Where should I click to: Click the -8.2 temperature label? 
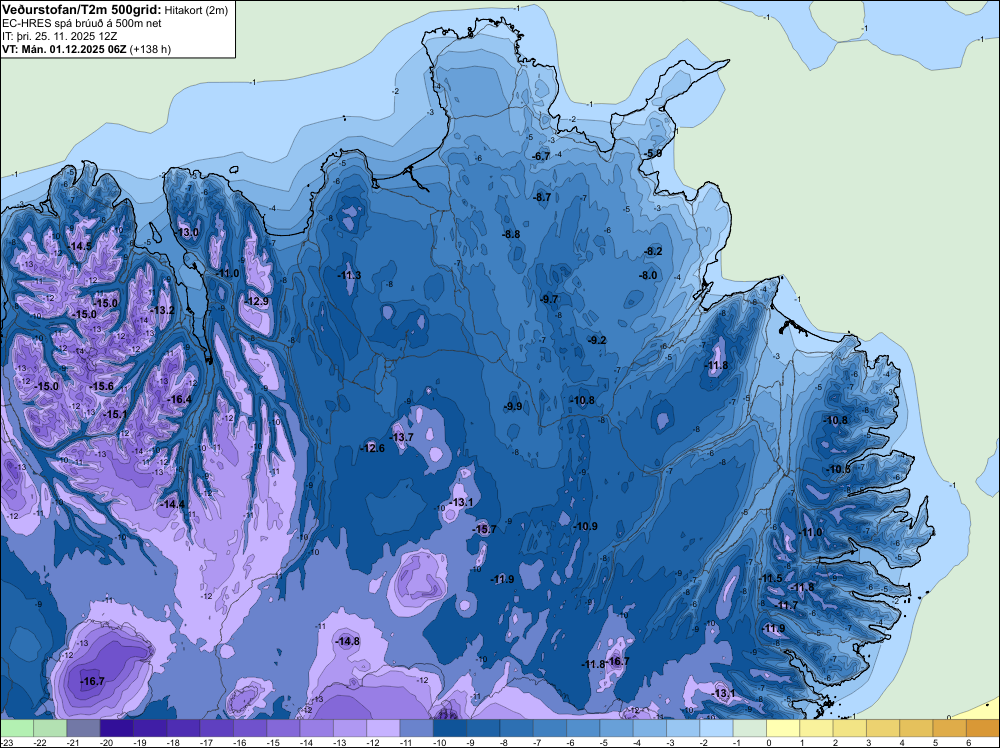(654, 251)
